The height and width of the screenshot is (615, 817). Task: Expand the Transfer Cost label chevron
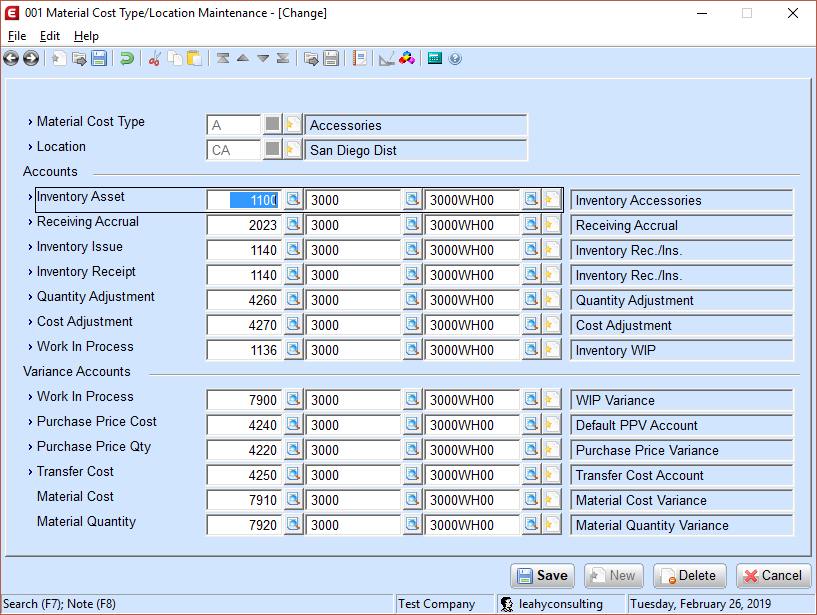(30, 472)
